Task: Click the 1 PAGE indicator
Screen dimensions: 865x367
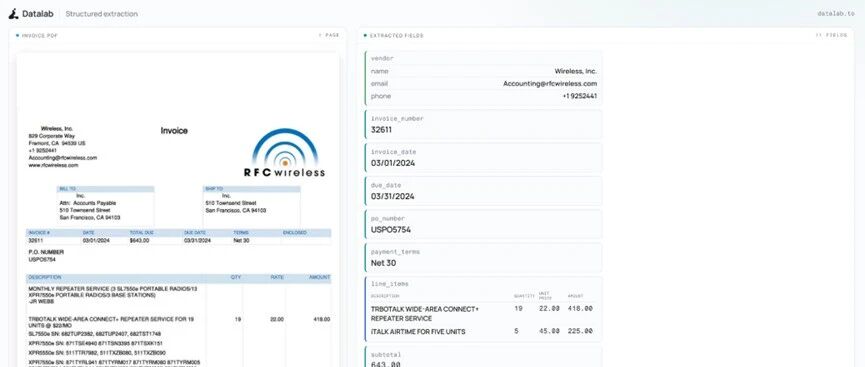Action: click(x=329, y=35)
